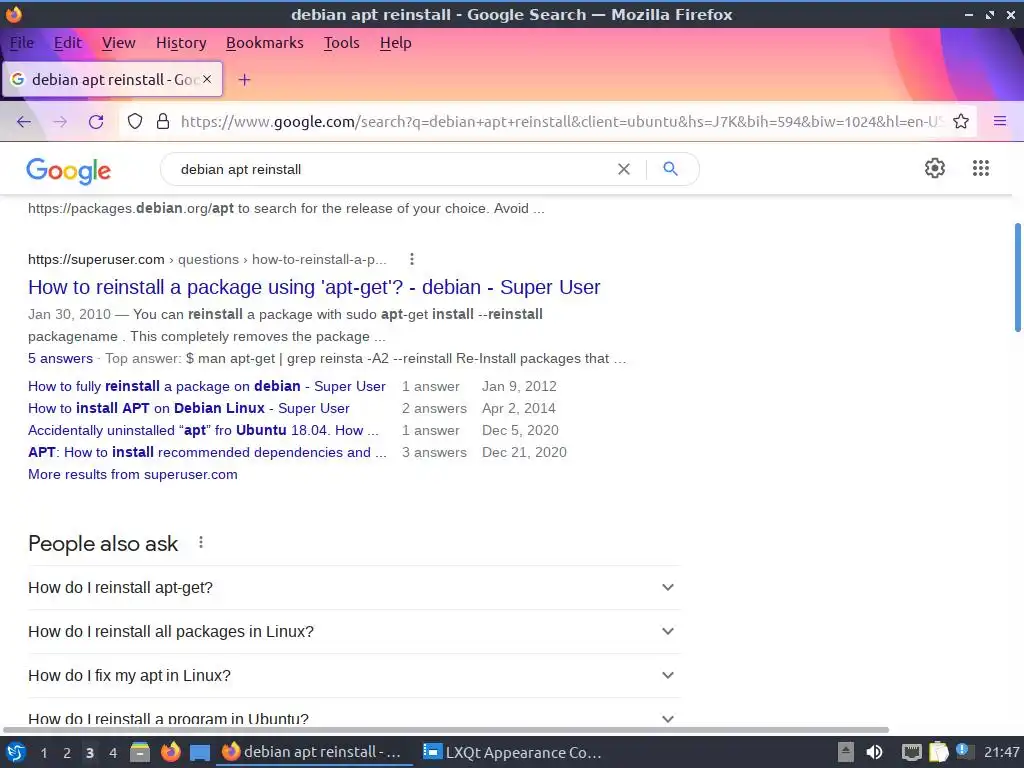The image size is (1024, 768).
Task: Open the Bookmarks menu
Action: point(264,43)
